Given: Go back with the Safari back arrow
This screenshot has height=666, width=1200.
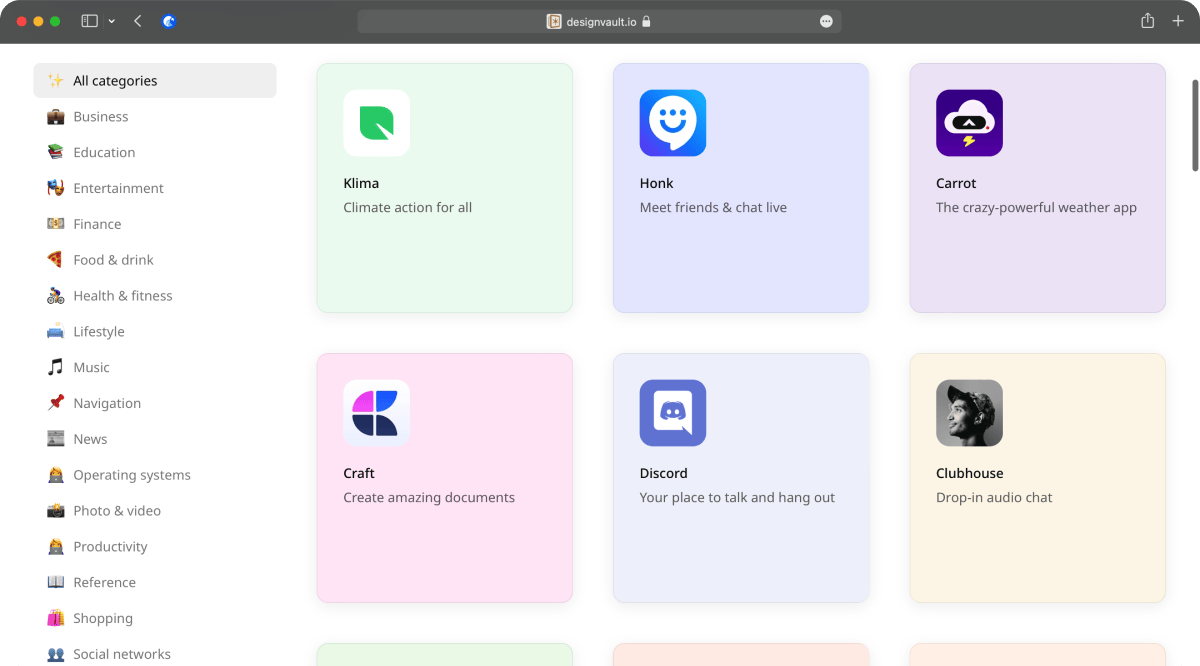Looking at the screenshot, I should [137, 21].
